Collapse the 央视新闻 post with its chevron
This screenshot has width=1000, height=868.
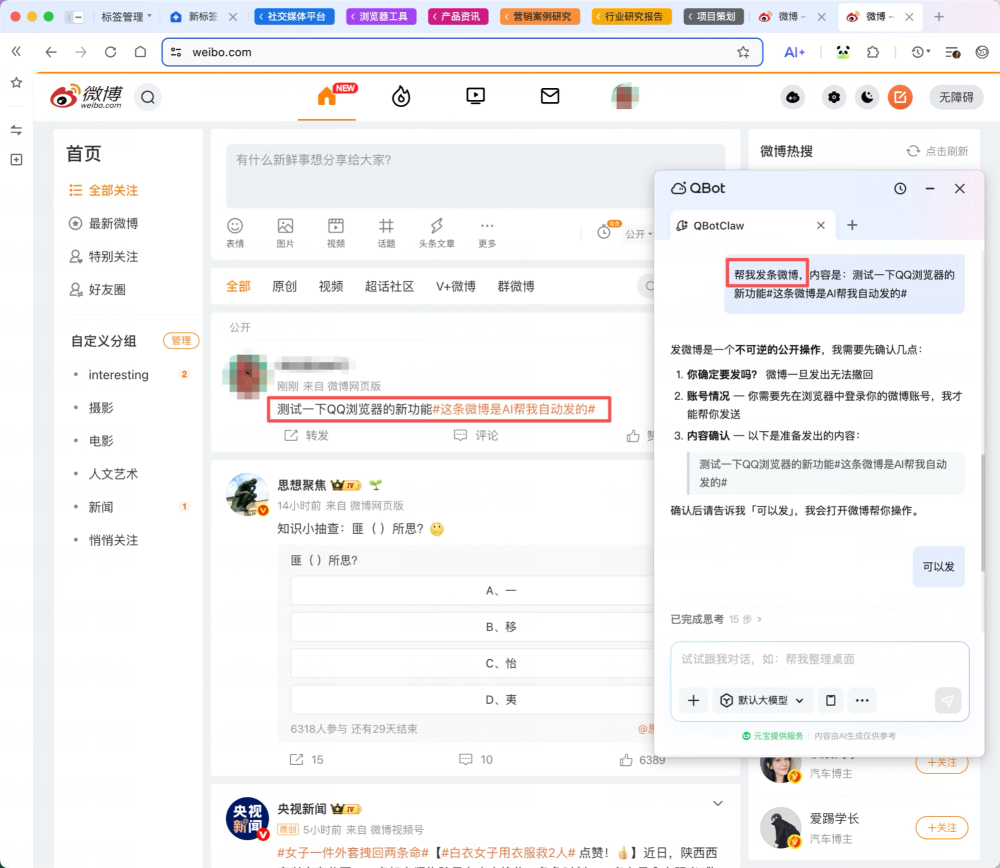point(717,803)
